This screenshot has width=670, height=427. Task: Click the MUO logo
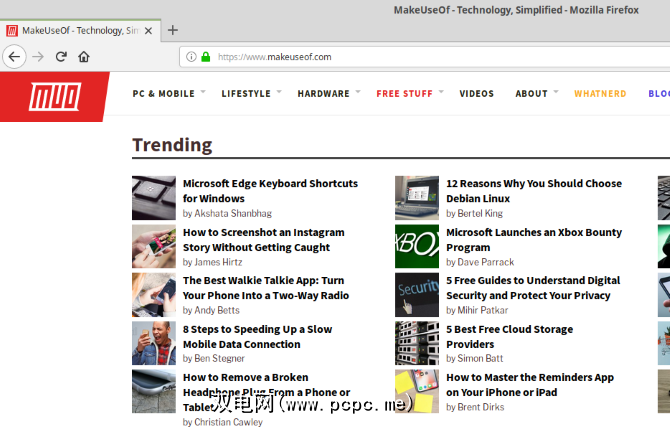pyautogui.click(x=55, y=97)
